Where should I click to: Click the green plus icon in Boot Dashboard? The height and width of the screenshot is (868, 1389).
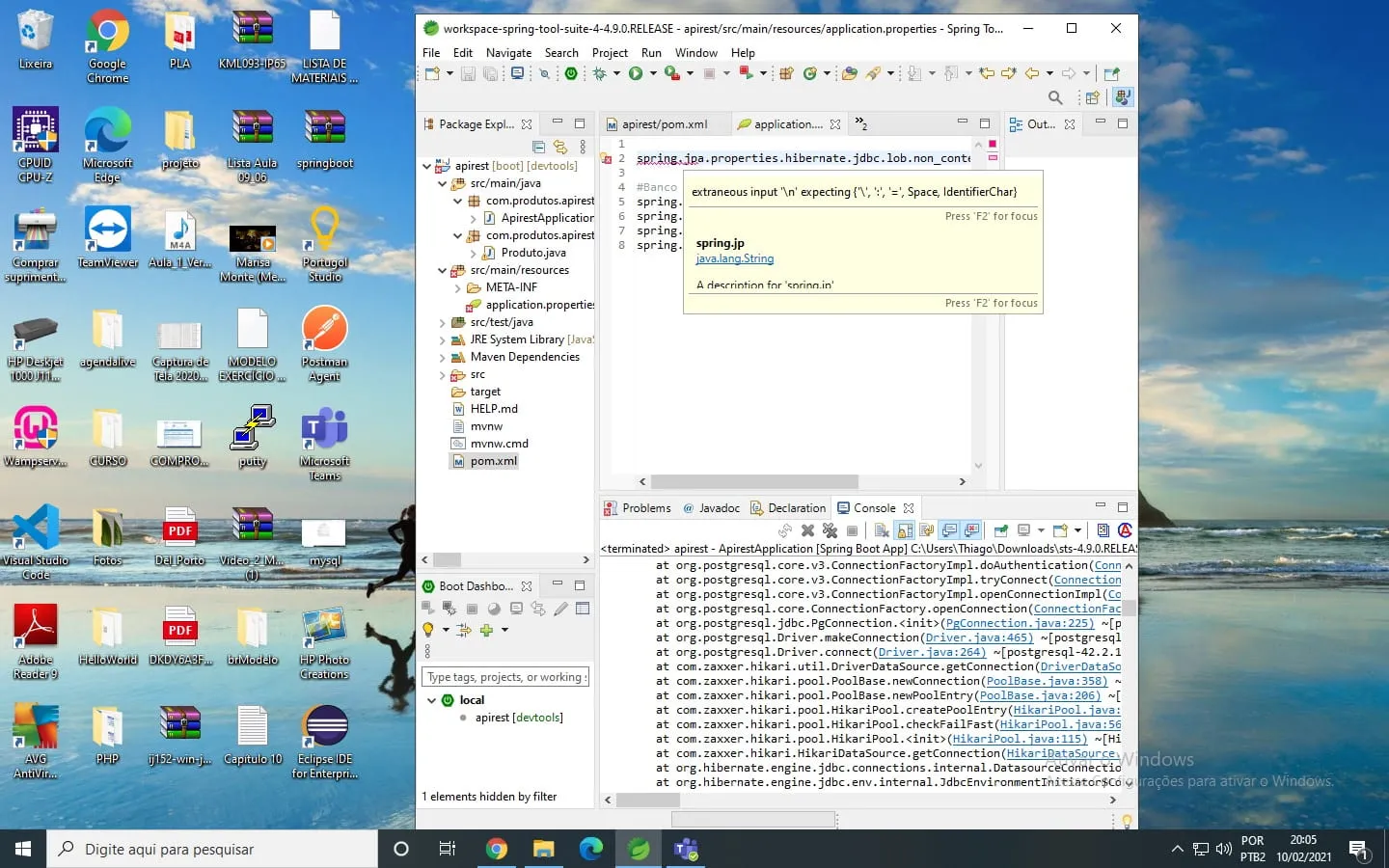[486, 630]
